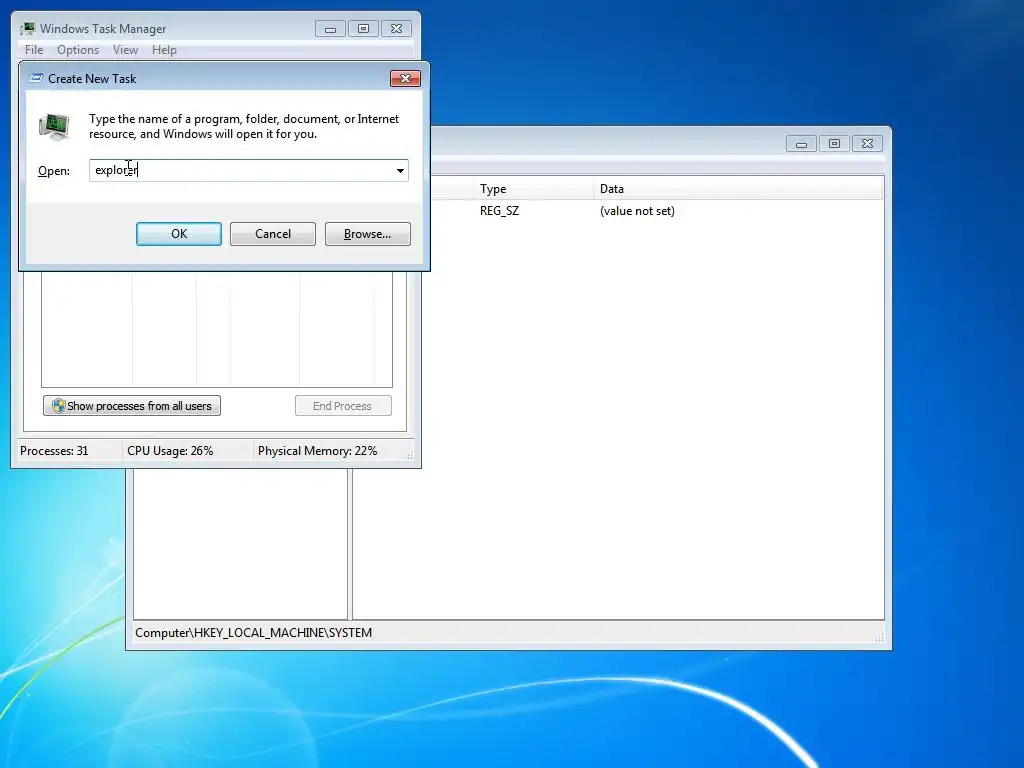Screen dimensions: 1024x768
Task: Maximize the Windows Task Manager window
Action: (x=363, y=29)
